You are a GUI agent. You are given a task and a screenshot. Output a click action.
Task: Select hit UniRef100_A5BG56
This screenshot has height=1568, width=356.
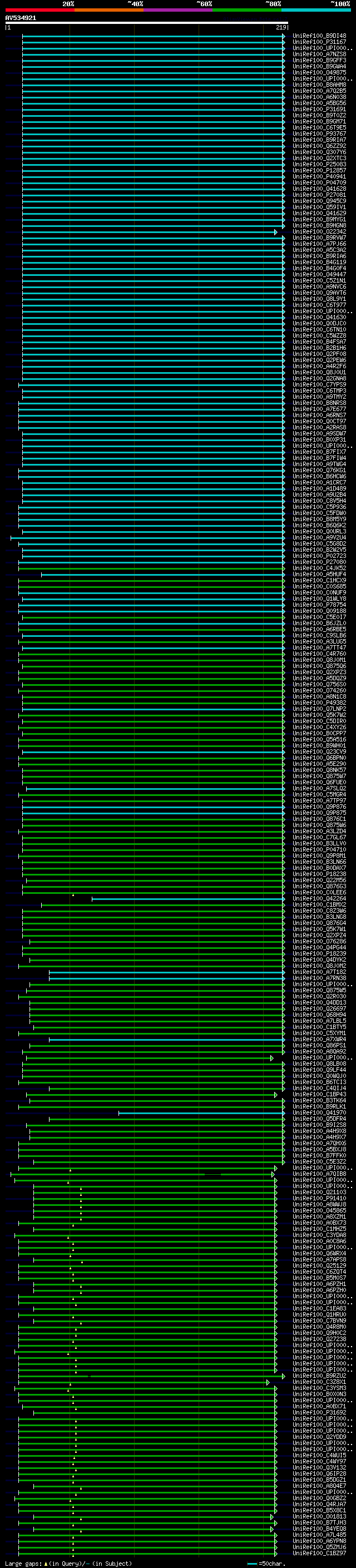click(319, 103)
